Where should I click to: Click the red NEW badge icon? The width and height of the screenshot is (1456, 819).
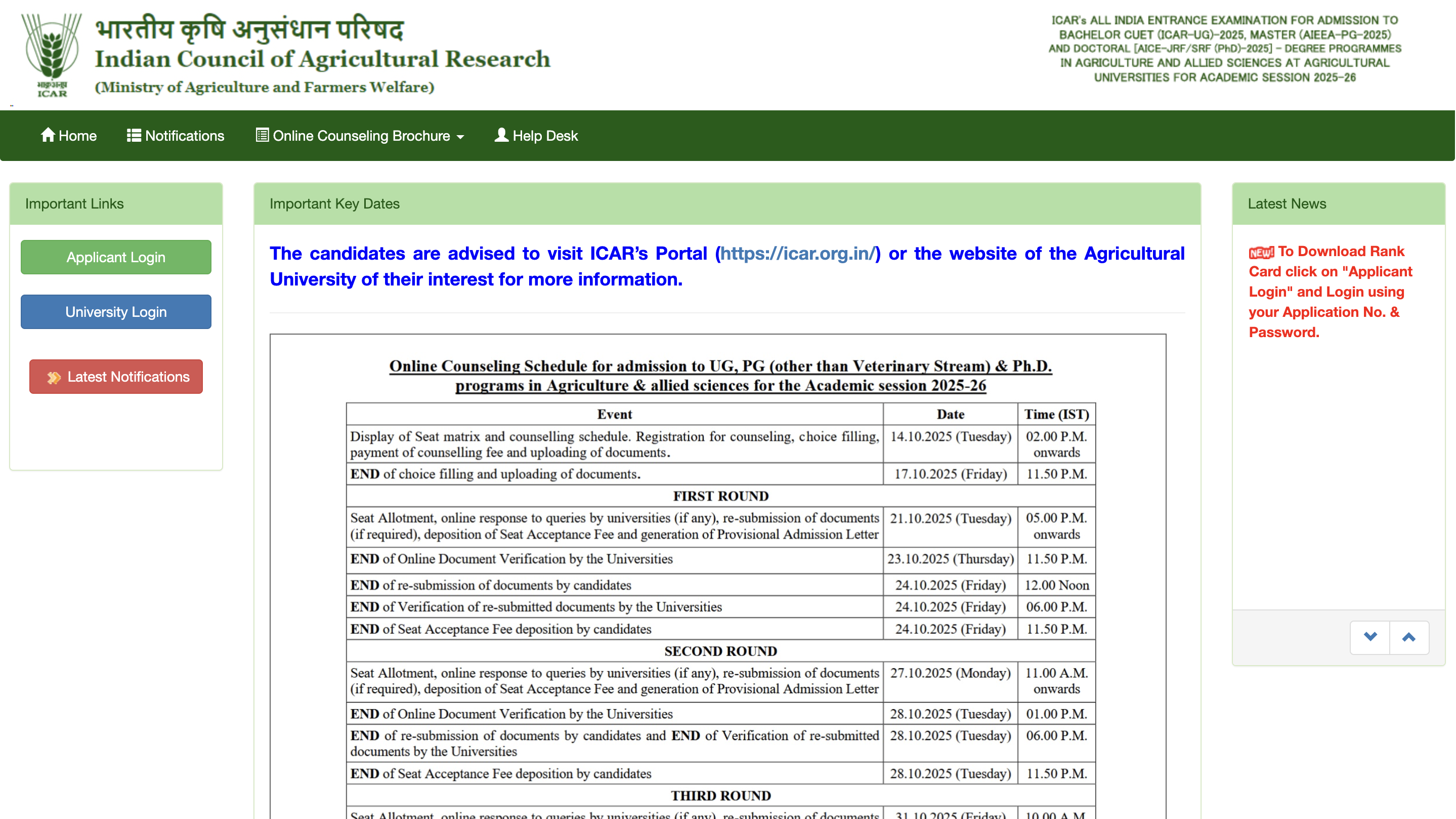coord(1261,252)
